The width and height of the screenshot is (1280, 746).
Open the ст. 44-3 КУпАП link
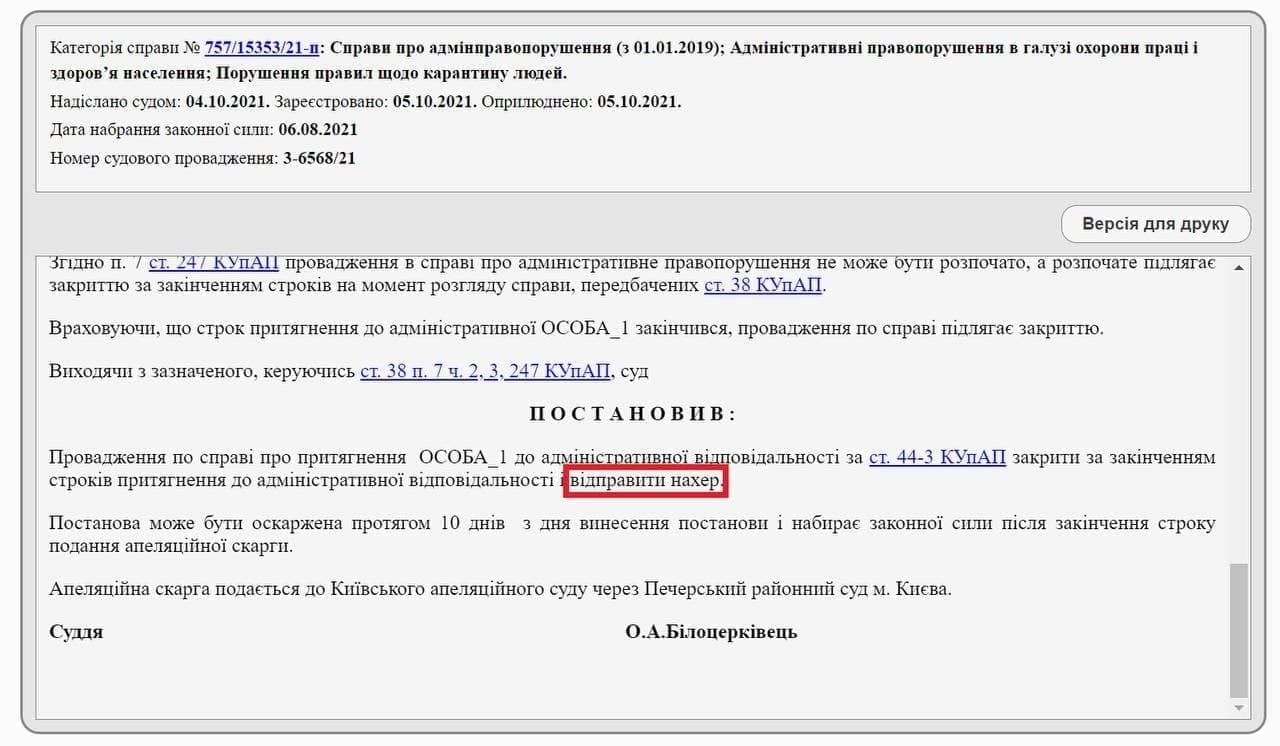tap(937, 457)
